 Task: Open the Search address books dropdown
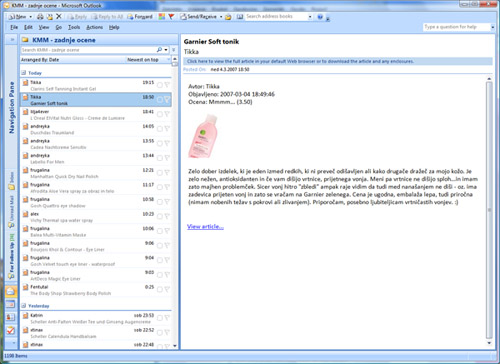[x=310, y=16]
